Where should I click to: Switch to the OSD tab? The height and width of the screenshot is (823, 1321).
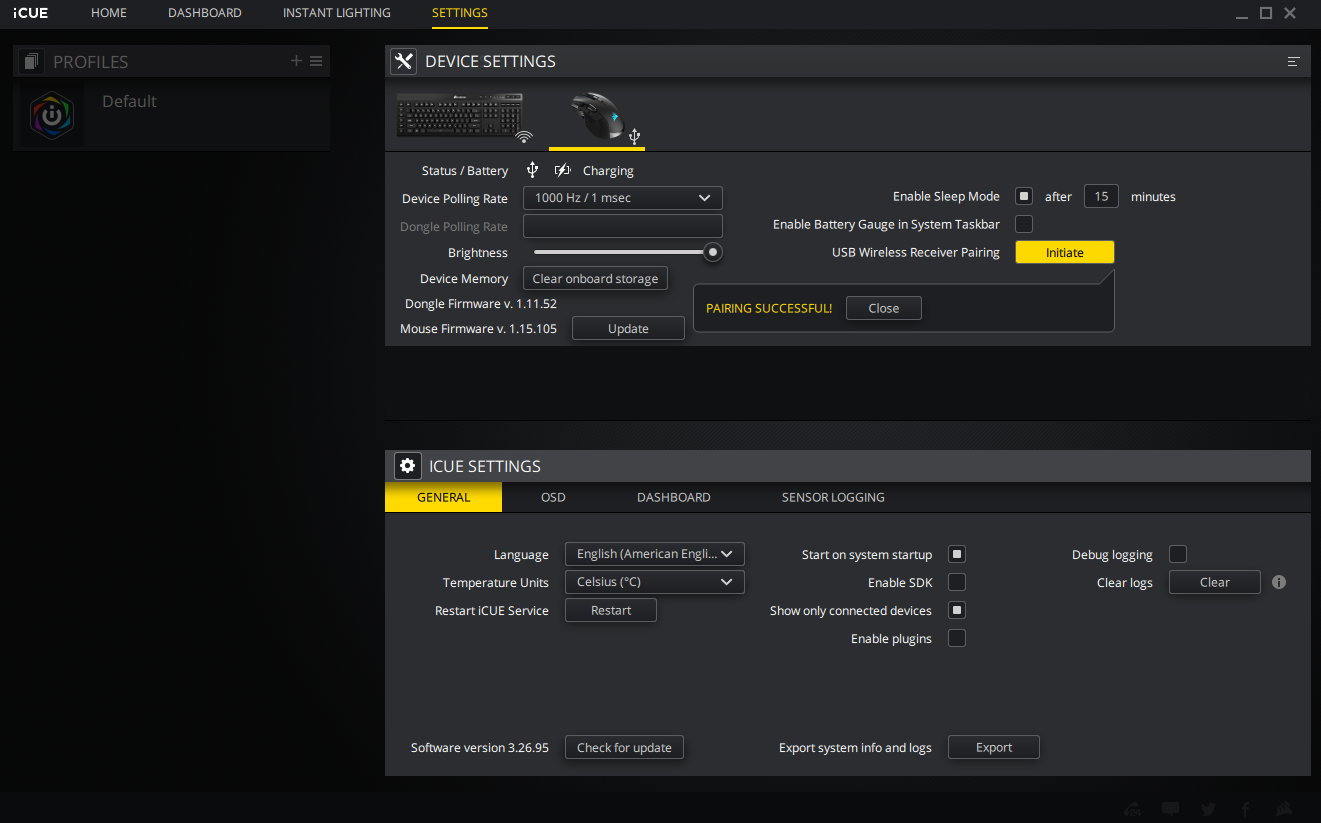click(x=553, y=497)
